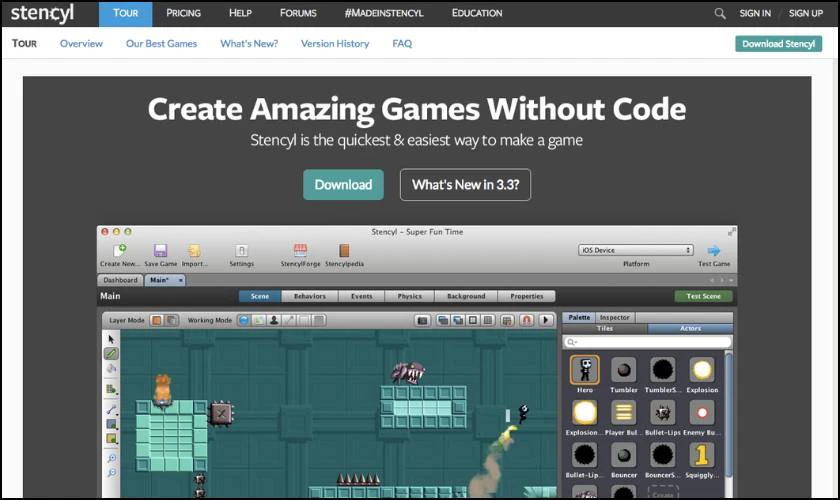This screenshot has width=840, height=500.
Task: Select the person silhouette Working Mode button
Action: click(x=274, y=320)
